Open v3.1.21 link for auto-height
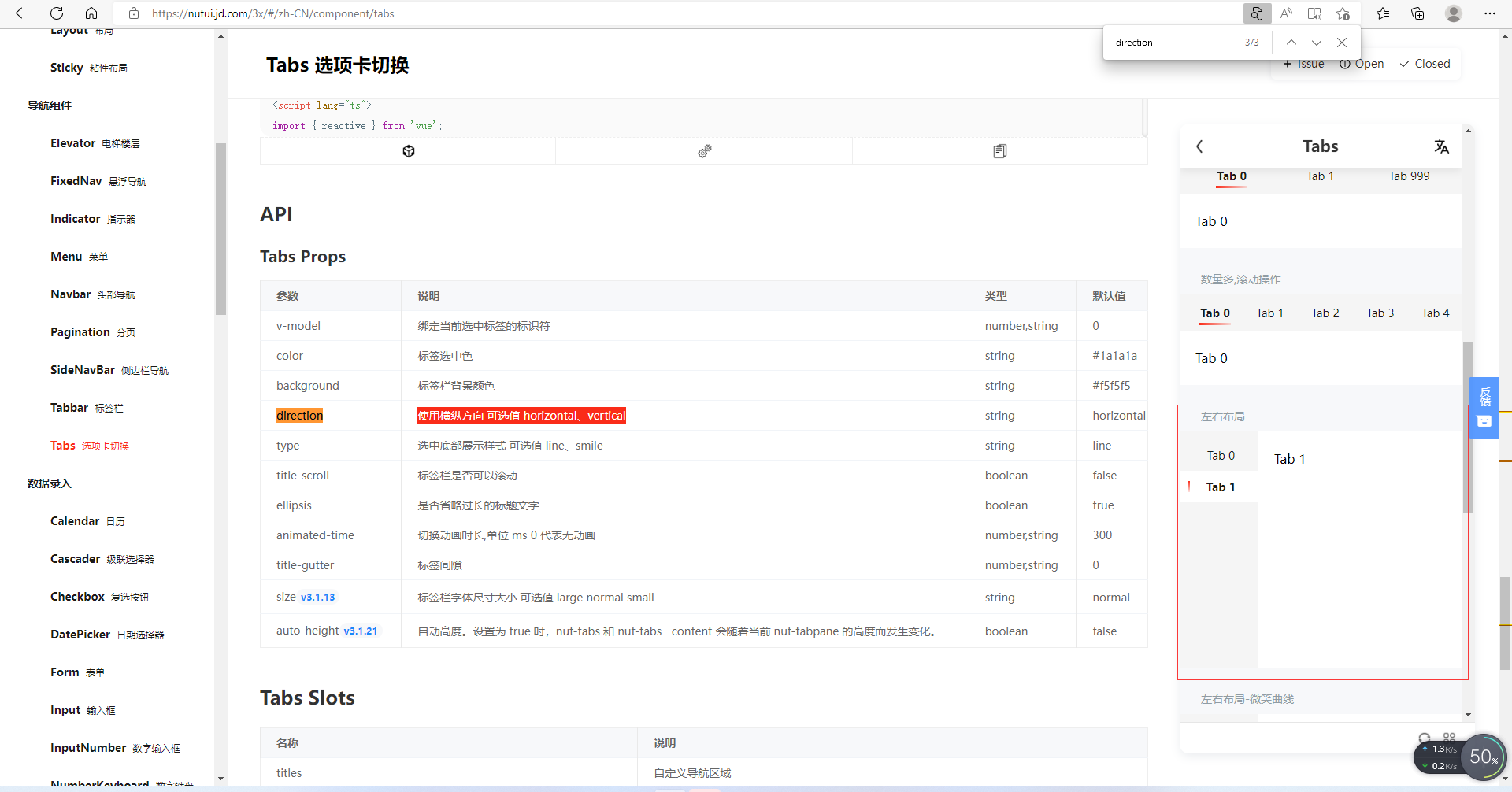This screenshot has height=792, width=1512. point(360,631)
